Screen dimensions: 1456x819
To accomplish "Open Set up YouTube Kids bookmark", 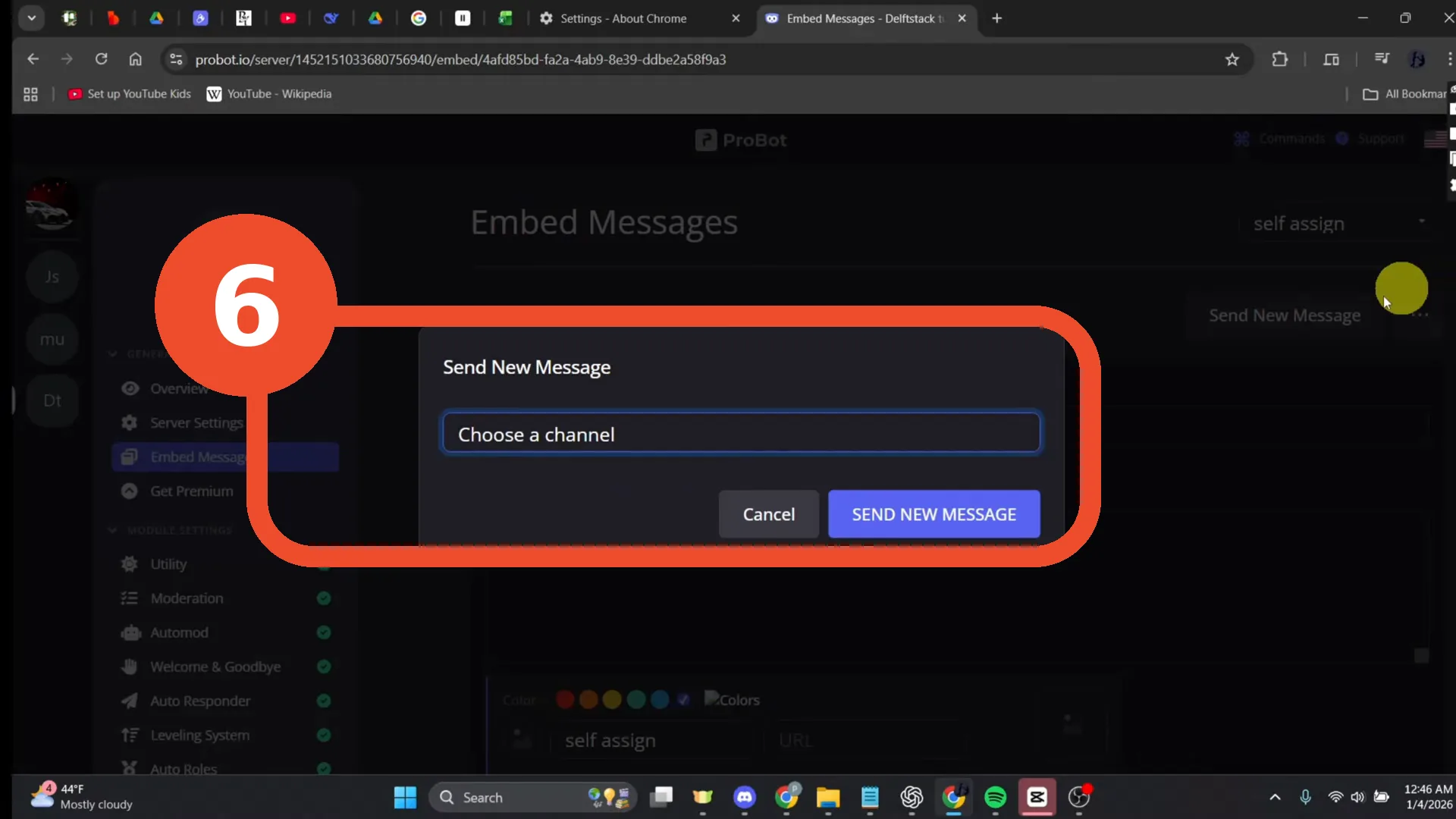I will 130,94.
